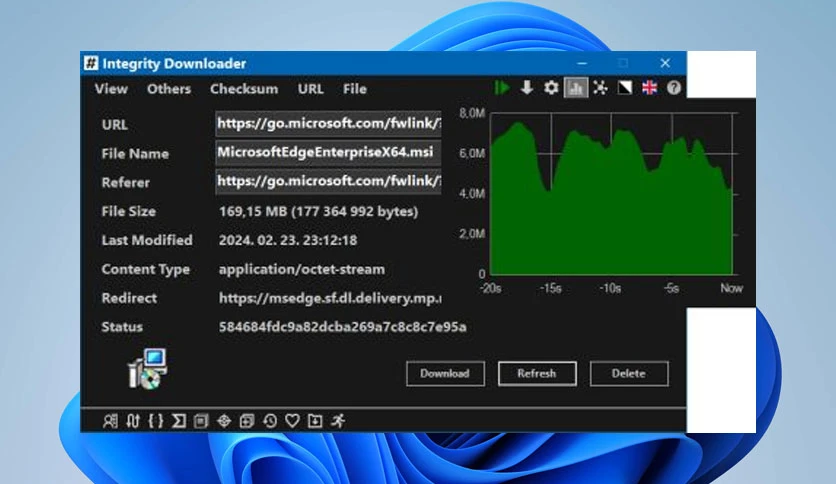Click the curly braces icon
This screenshot has height=484, width=836.
point(156,421)
